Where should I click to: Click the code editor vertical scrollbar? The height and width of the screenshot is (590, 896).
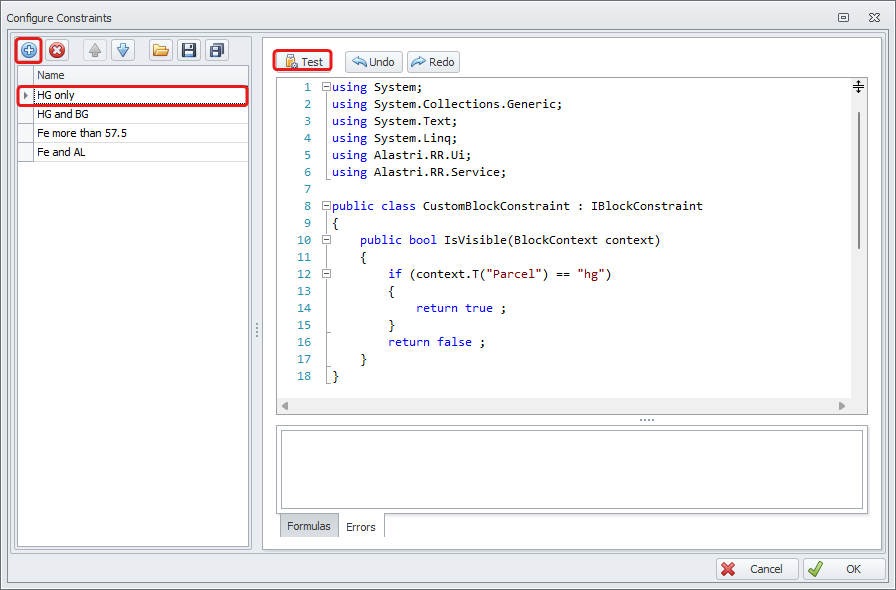pyautogui.click(x=858, y=180)
